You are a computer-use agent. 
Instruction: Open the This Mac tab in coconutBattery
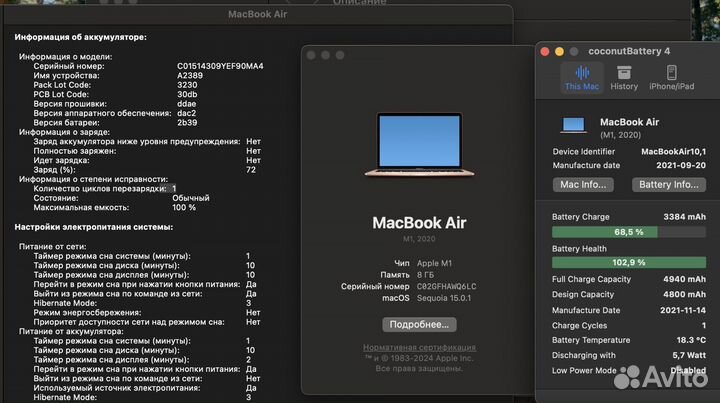point(581,78)
